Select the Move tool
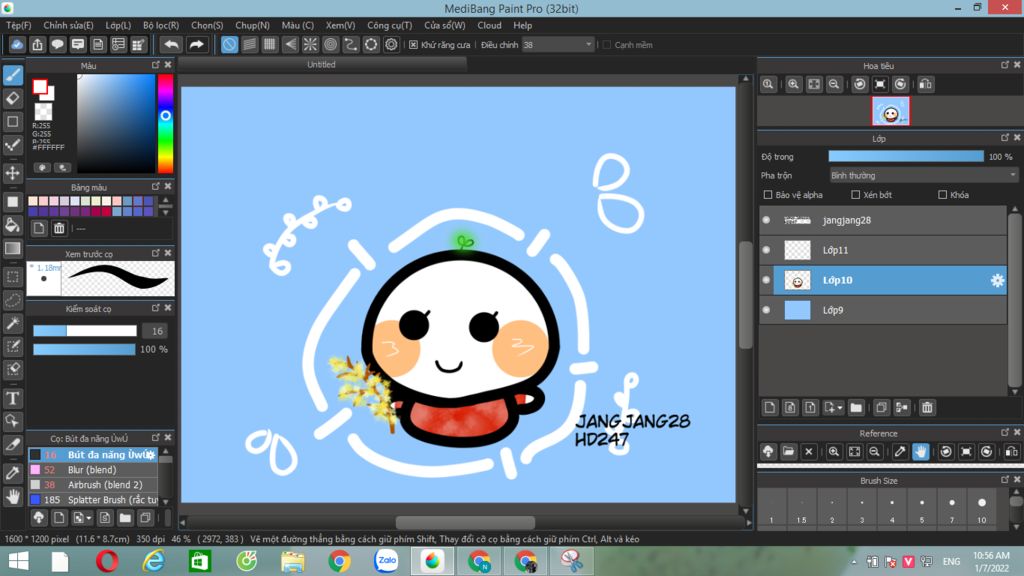The height and width of the screenshot is (576, 1024). (13, 173)
